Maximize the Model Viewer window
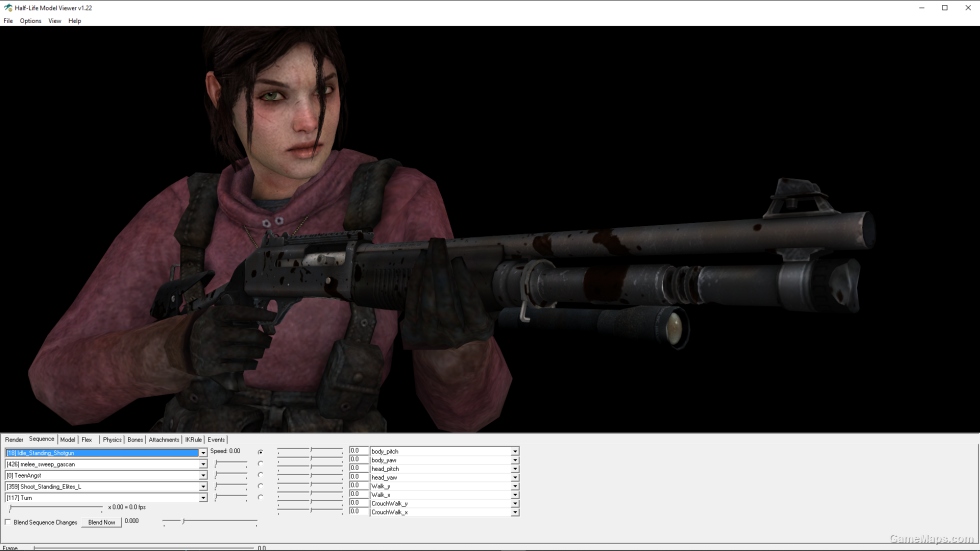 [944, 8]
